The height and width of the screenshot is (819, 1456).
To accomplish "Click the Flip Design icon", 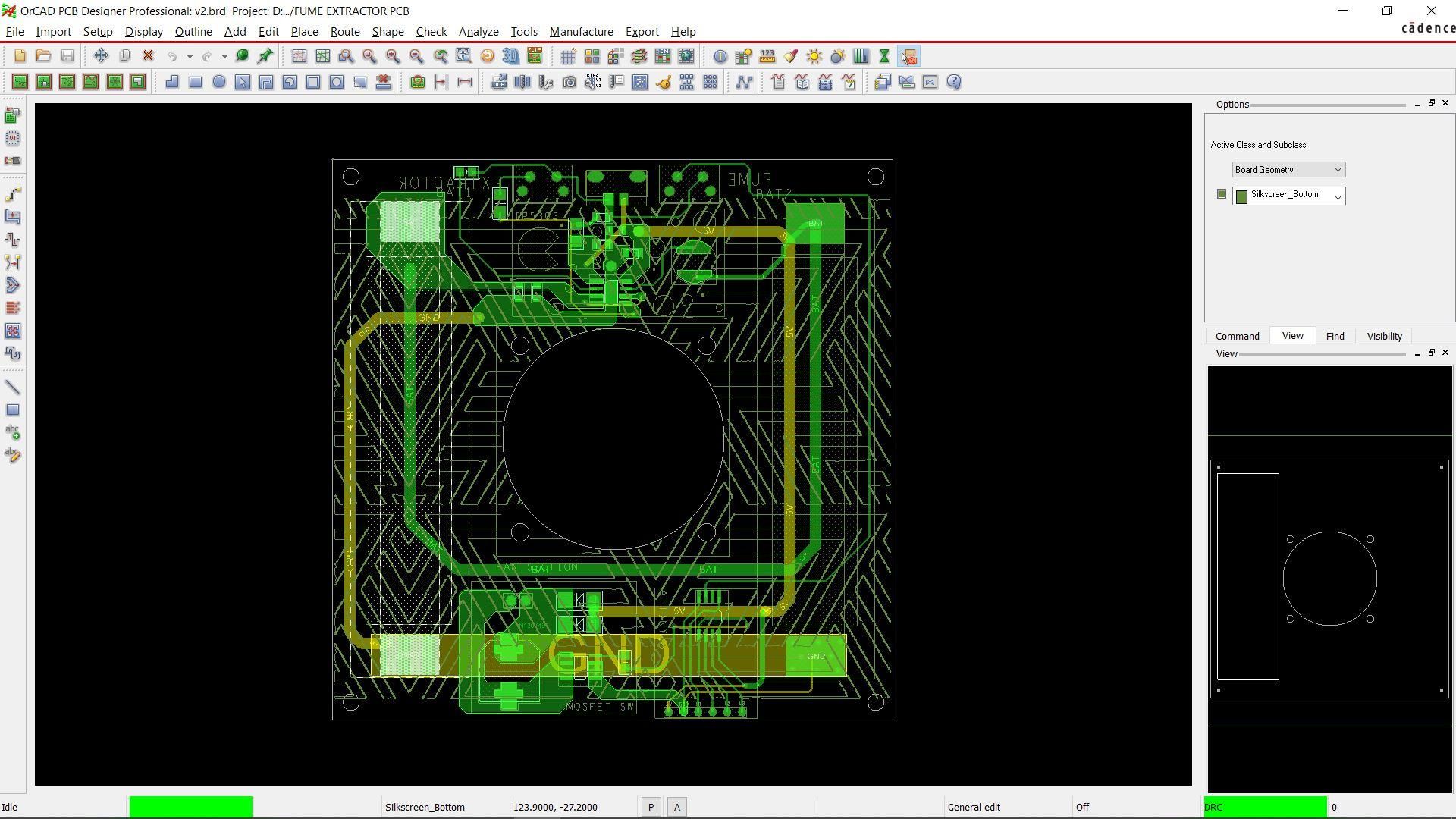I will 535,56.
